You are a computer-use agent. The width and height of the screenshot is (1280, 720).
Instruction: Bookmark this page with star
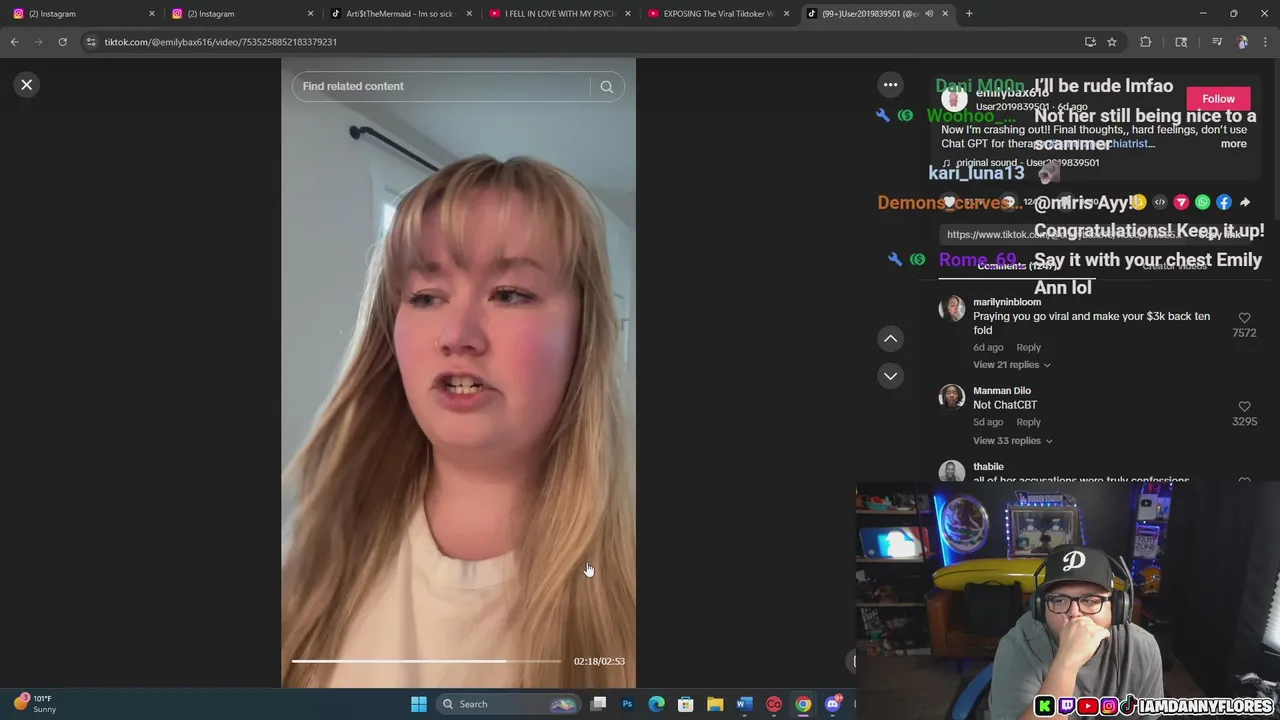[1112, 42]
